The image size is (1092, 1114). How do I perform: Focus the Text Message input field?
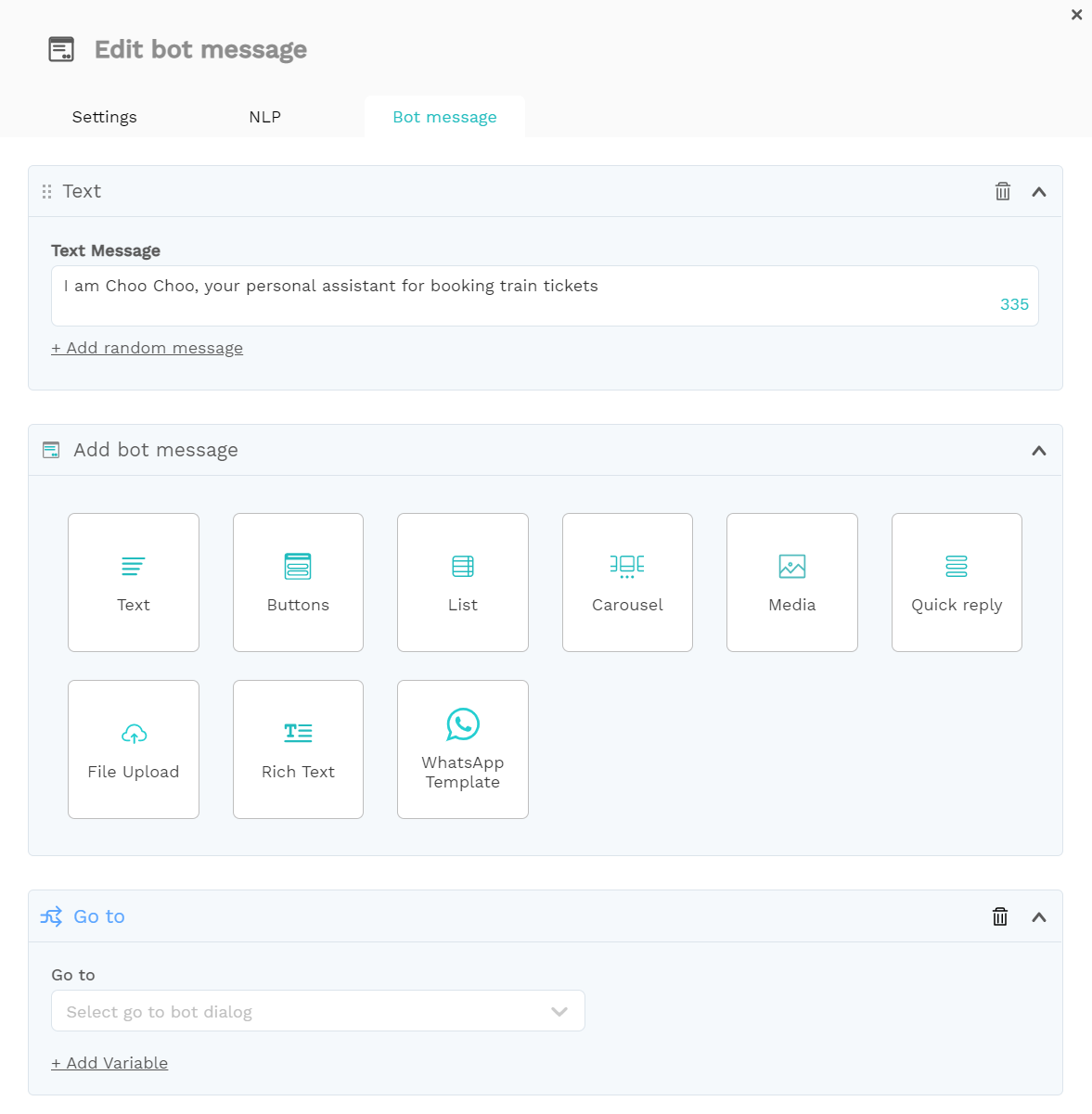coord(545,296)
